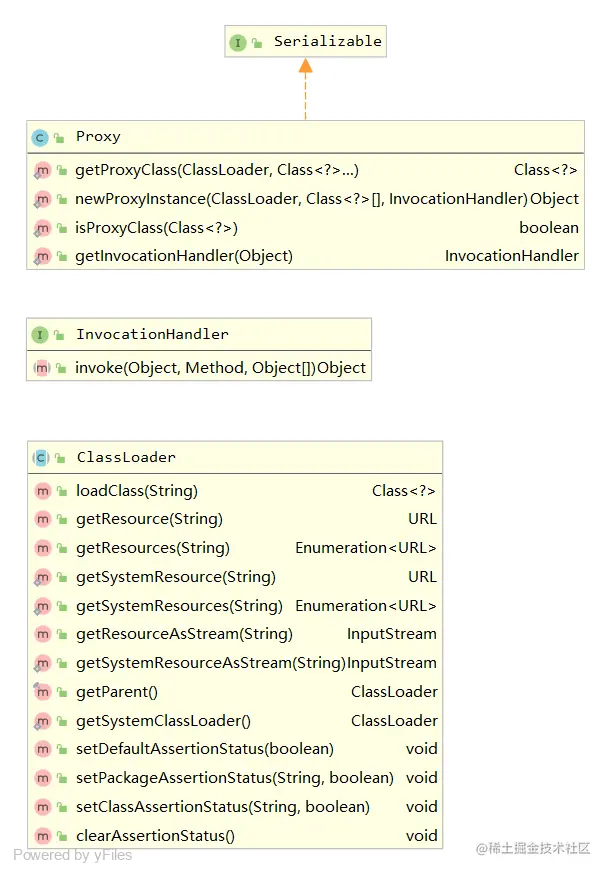Select clearAssertionStatus() method text
Screen dimensions: 610x875
click(156, 836)
